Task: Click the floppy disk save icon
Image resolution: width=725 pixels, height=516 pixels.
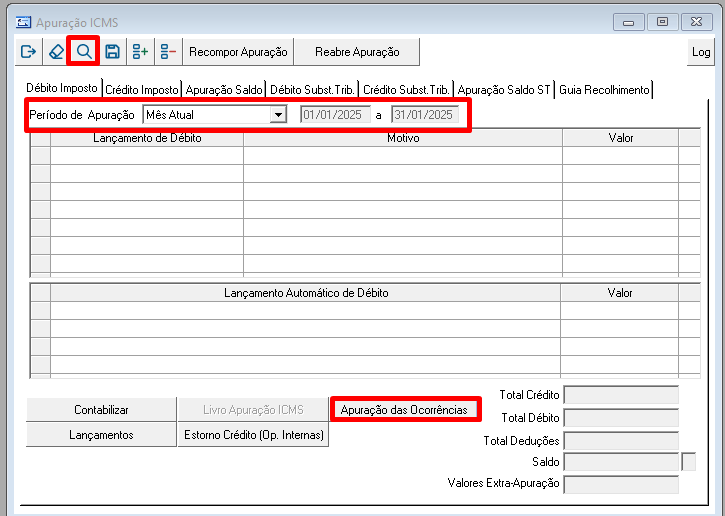Action: click(x=112, y=51)
